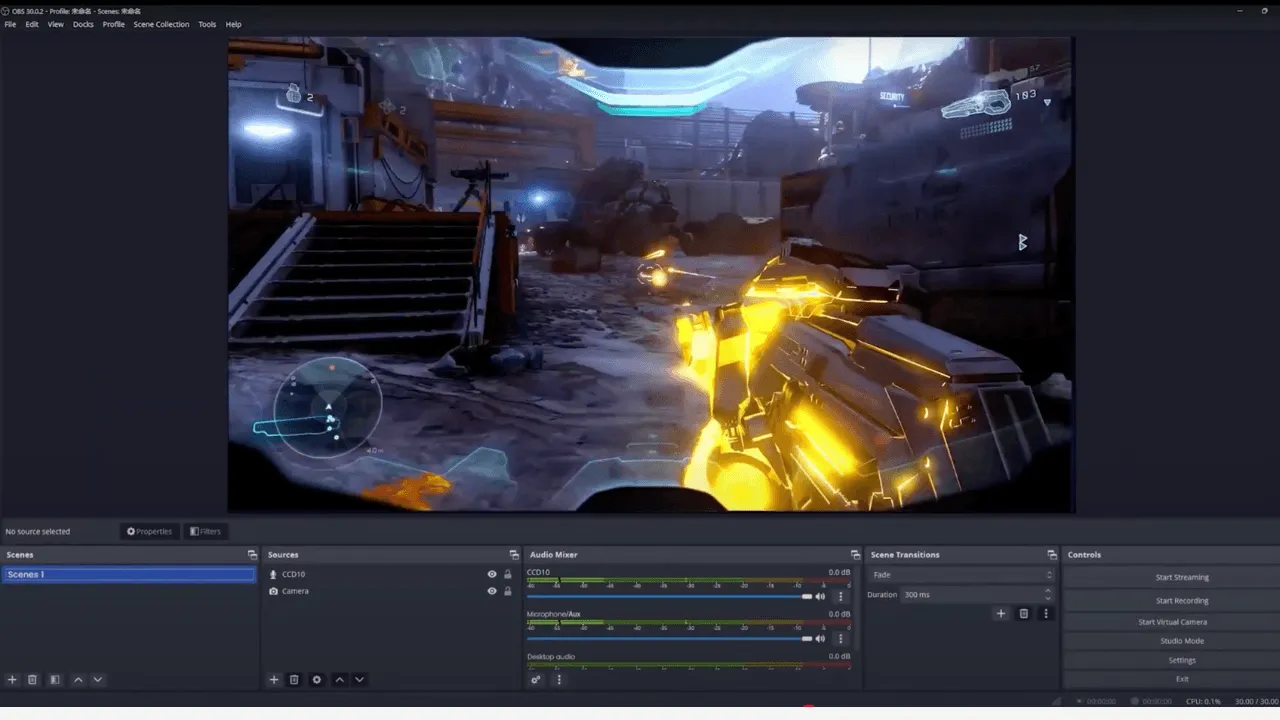Adjust the CCD10 volume slider
The height and width of the screenshot is (720, 1280).
point(669,596)
